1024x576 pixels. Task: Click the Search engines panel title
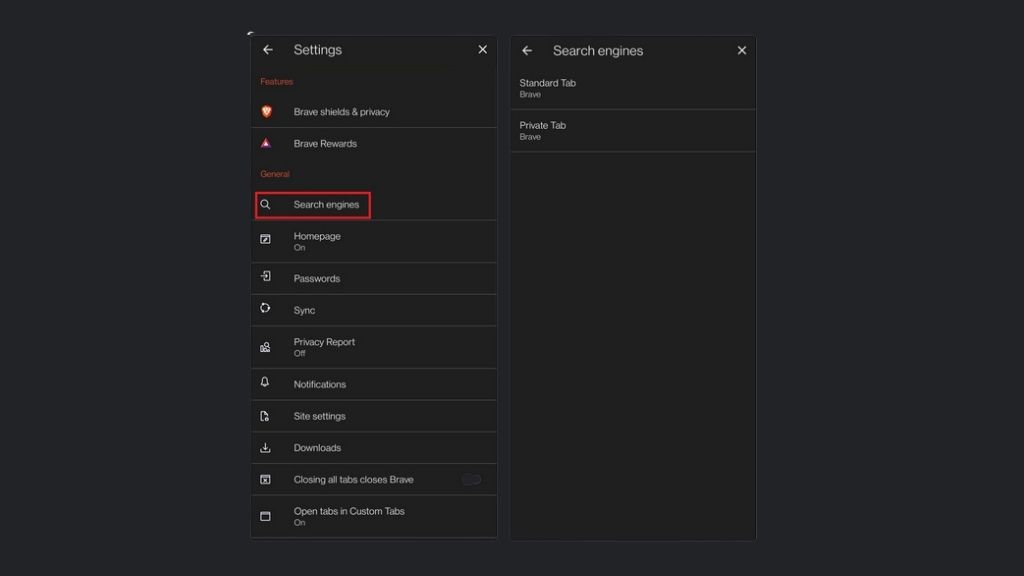tap(598, 50)
